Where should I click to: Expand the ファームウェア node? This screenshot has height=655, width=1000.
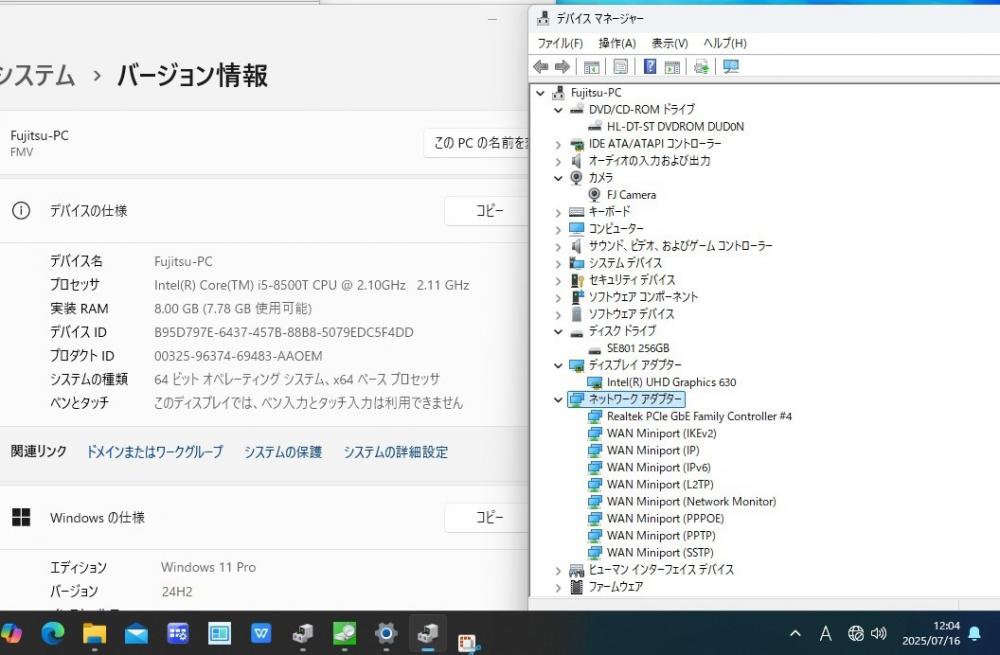click(x=558, y=587)
